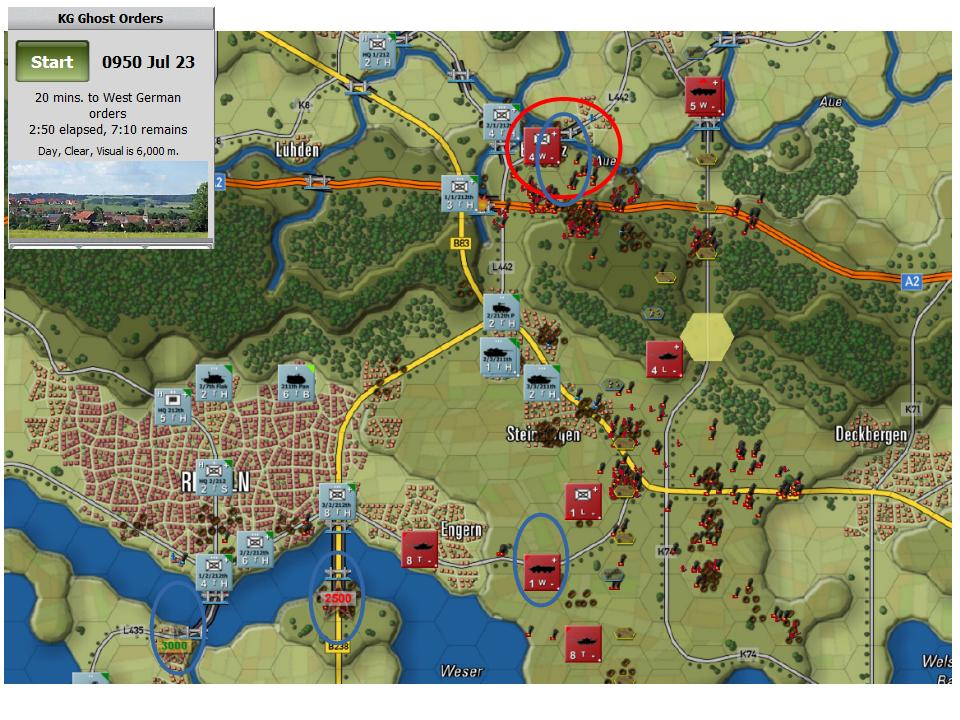Select the 3/3/211th tank counter marked 2 H
This screenshot has width=960, height=720.
(x=542, y=383)
